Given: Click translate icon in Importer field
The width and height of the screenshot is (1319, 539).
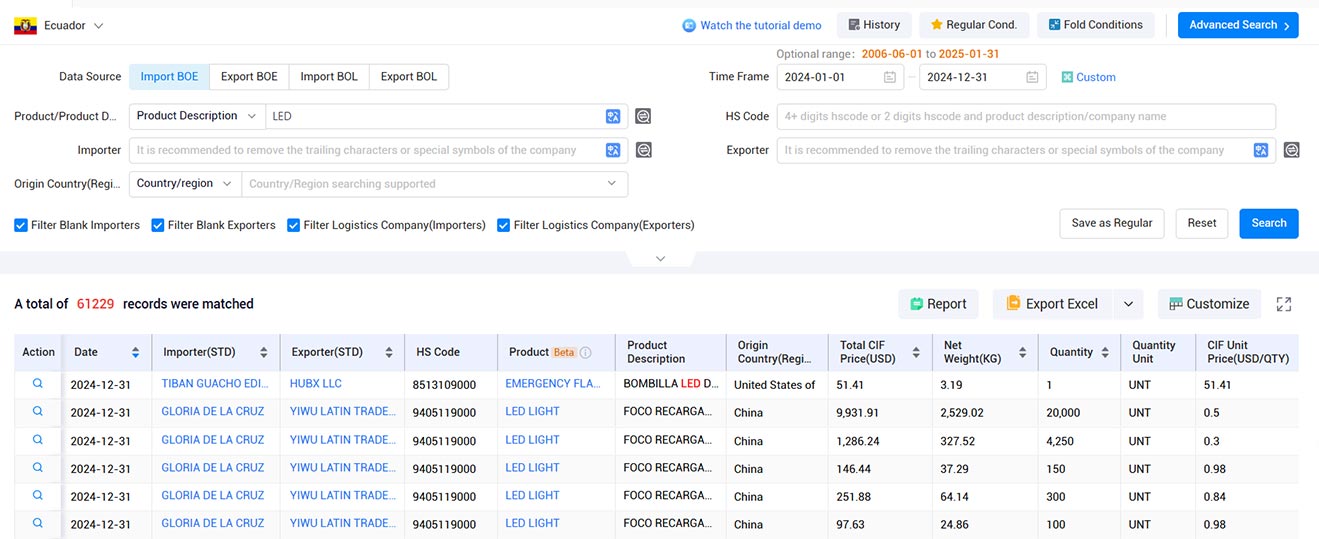Looking at the screenshot, I should 613,151.
